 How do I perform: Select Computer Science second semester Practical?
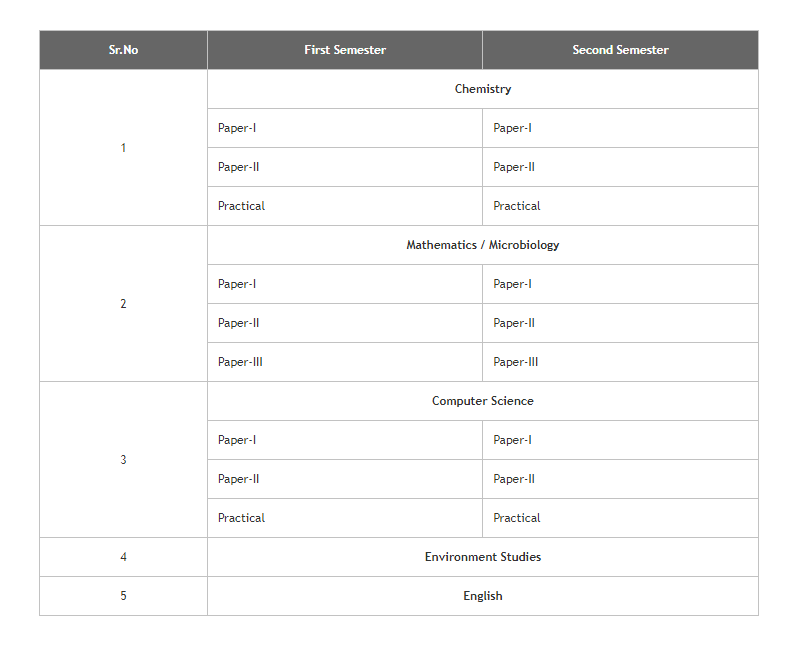517,518
